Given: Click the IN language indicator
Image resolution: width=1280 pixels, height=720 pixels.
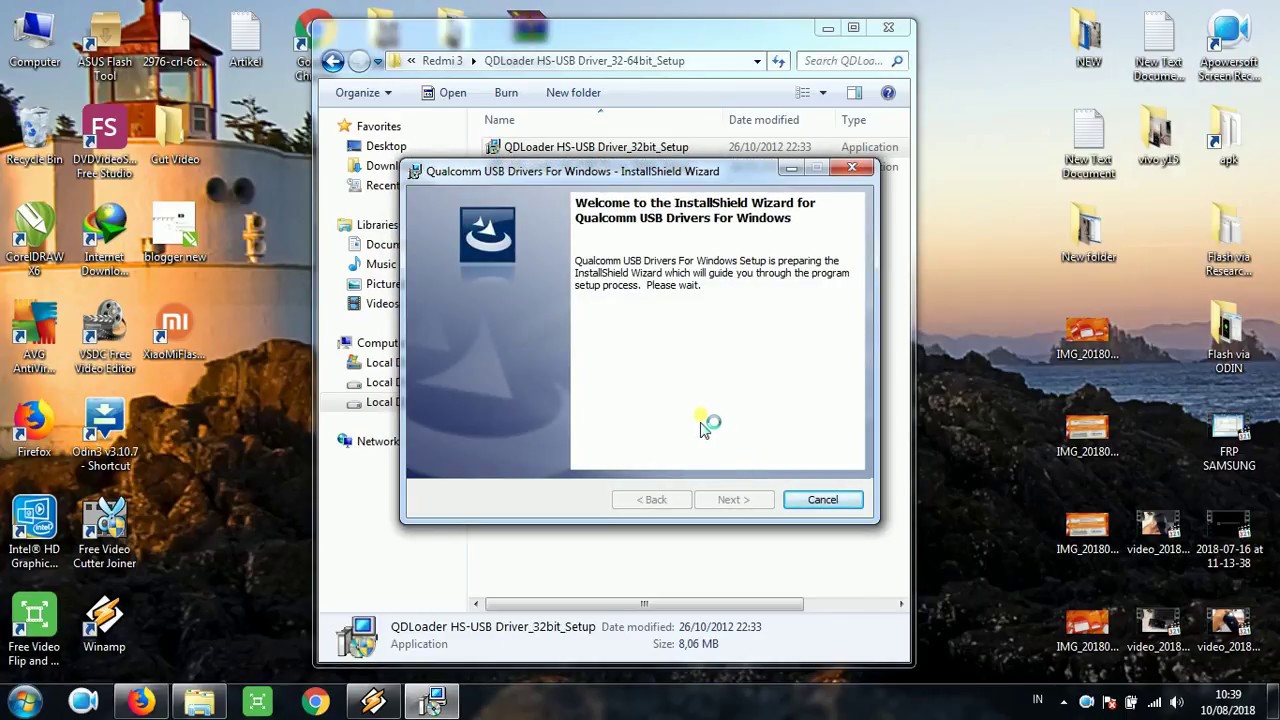Looking at the screenshot, I should click(1037, 700).
